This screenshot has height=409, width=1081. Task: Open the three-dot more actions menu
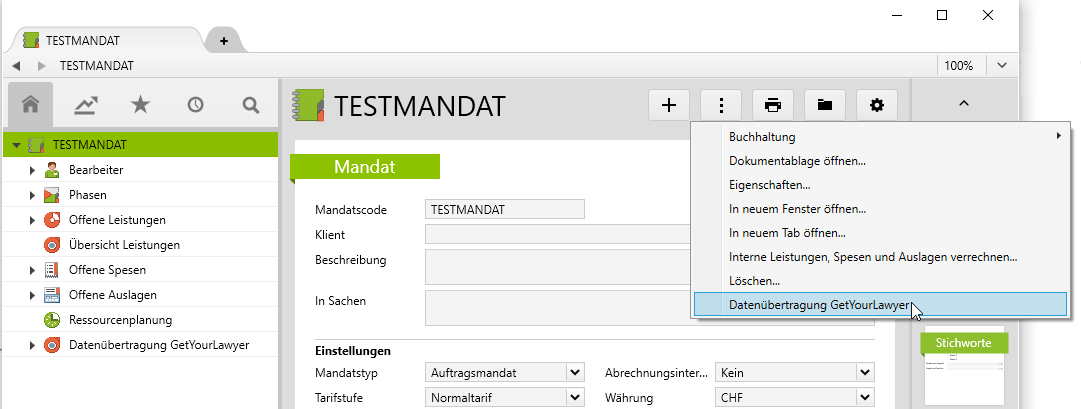coord(721,106)
